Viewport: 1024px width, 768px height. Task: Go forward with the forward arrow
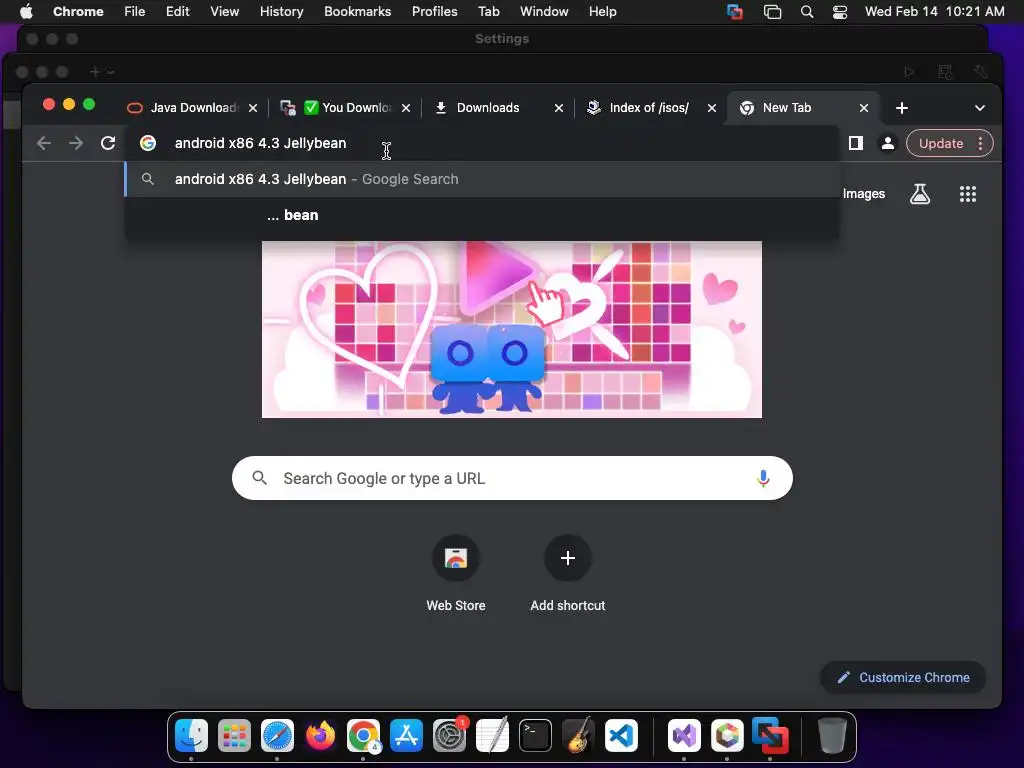tap(76, 143)
